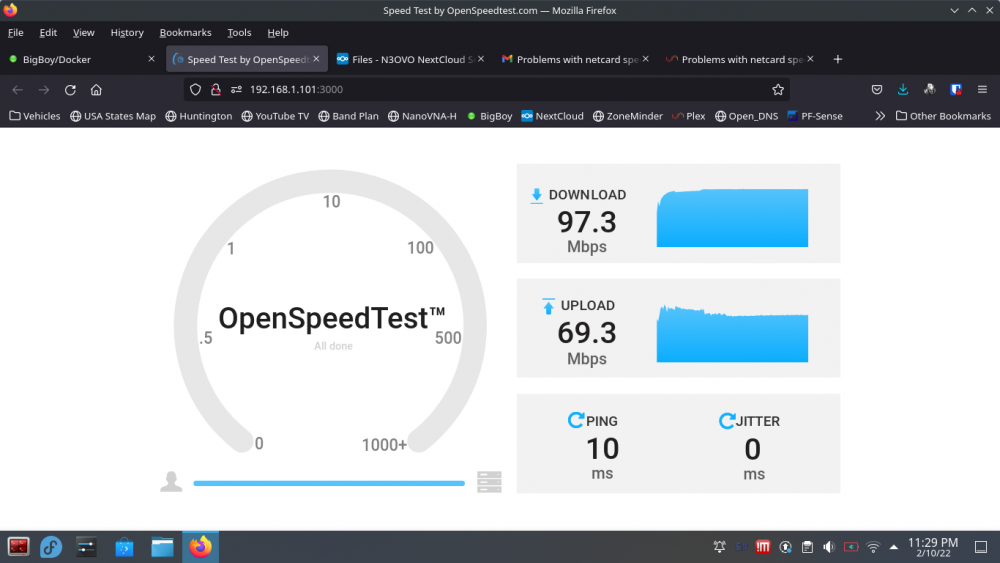Open the Help menu

pyautogui.click(x=277, y=33)
